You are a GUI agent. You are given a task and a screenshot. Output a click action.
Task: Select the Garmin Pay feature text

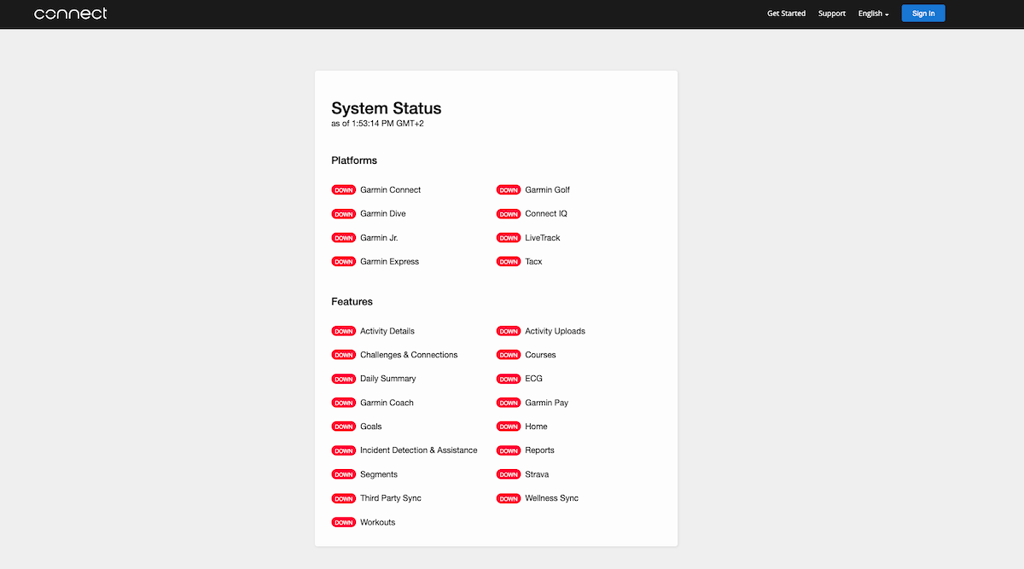tap(547, 402)
